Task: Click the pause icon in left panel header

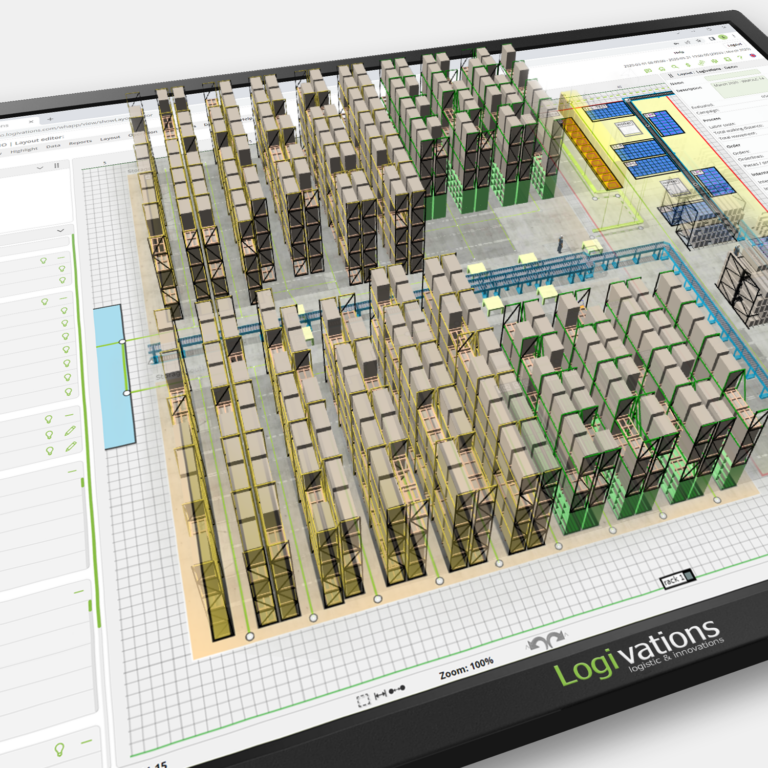Action: 56,165
